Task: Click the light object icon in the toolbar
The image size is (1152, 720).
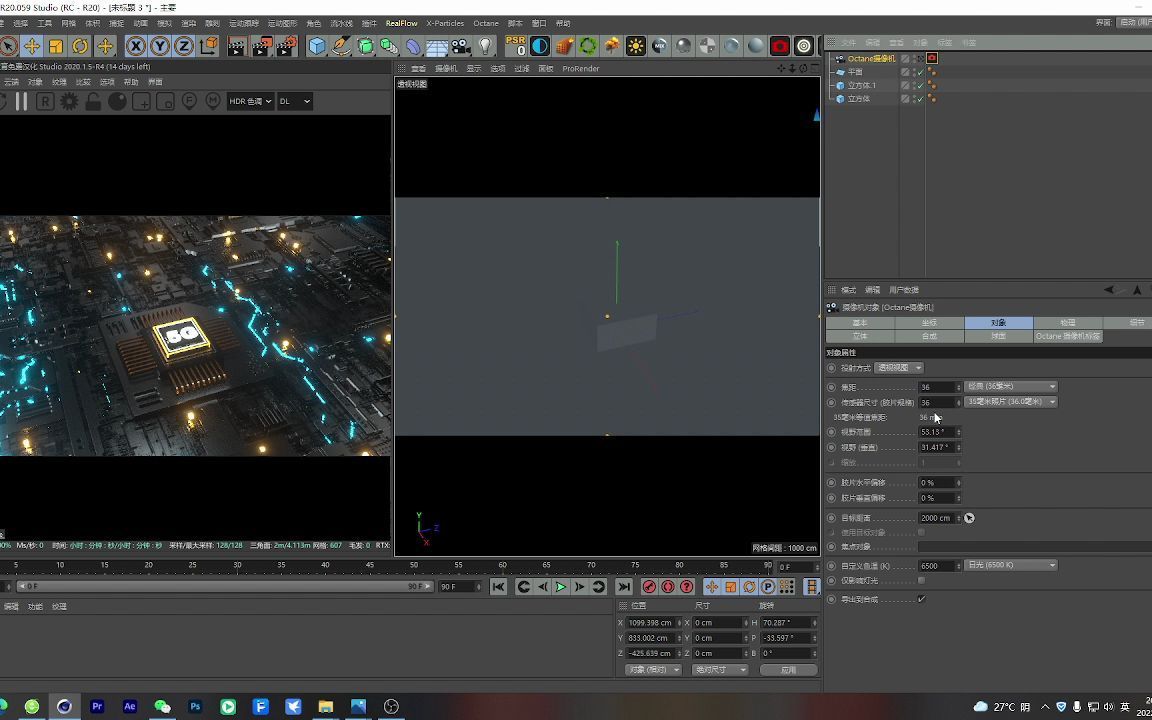Action: point(485,46)
